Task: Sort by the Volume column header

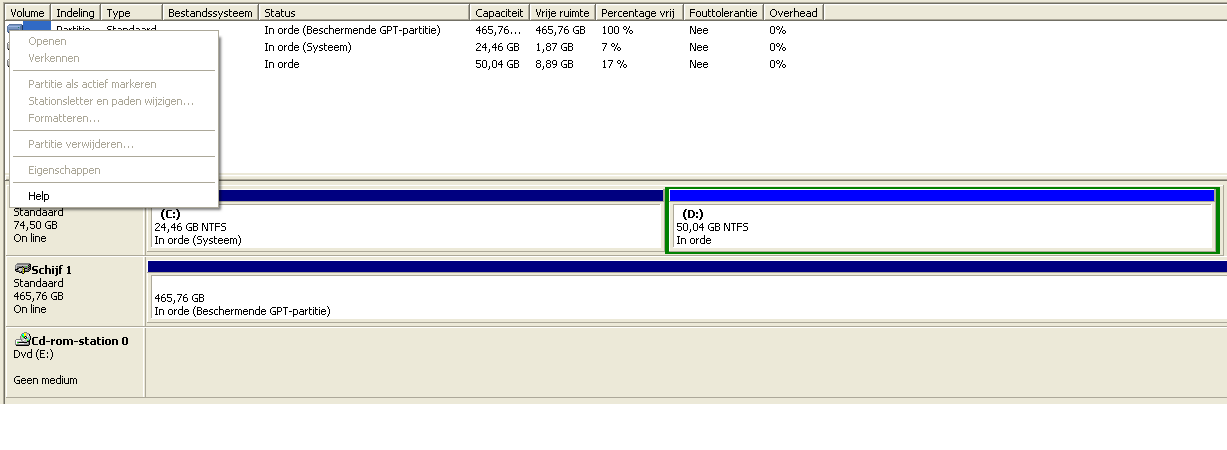Action: coord(28,12)
